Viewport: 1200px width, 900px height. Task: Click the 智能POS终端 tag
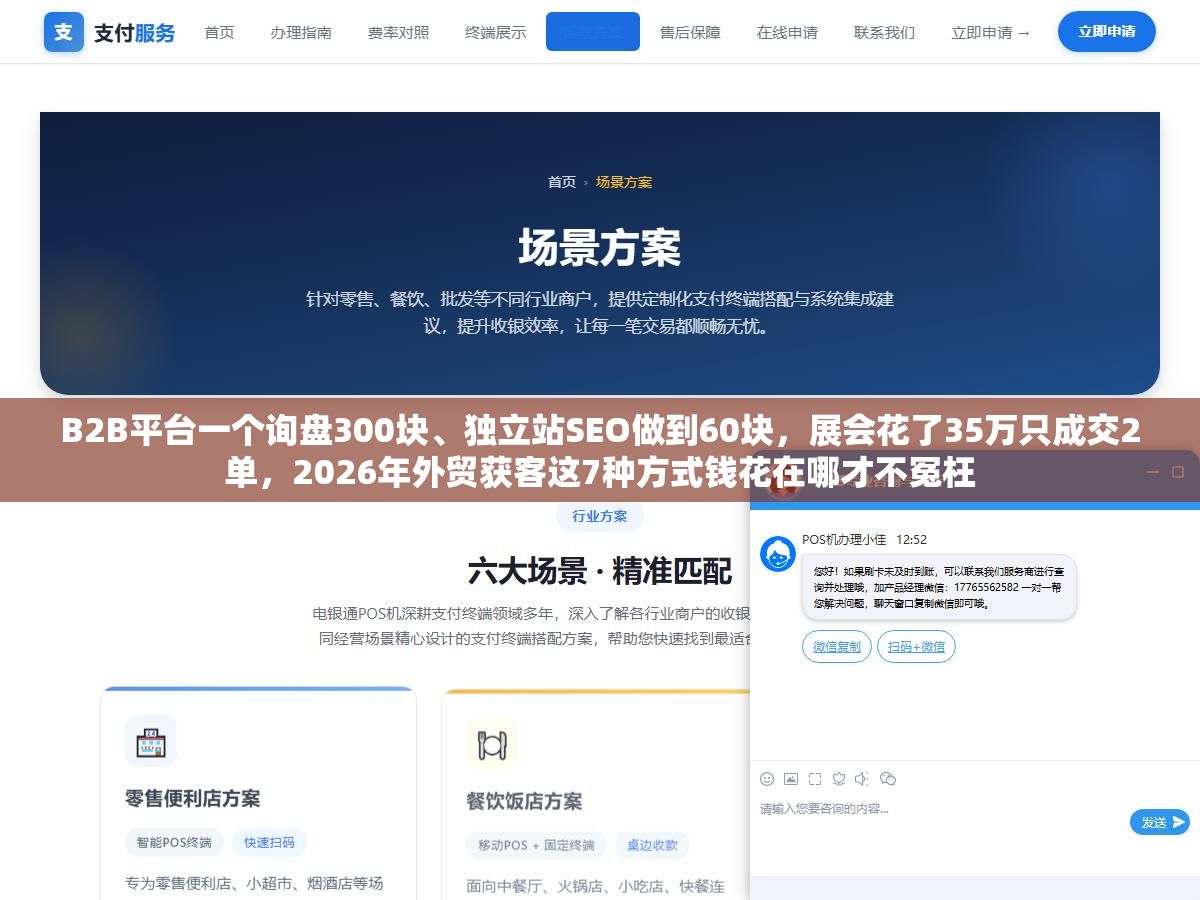[174, 842]
